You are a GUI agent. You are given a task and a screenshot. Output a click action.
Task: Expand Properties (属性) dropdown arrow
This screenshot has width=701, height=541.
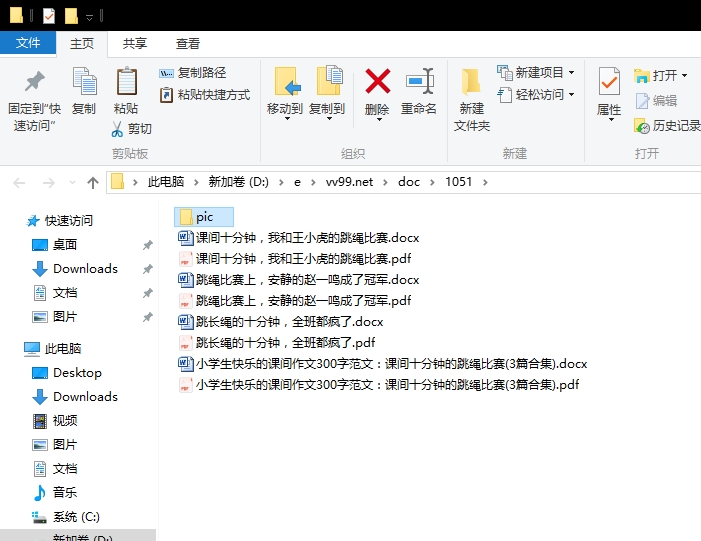pyautogui.click(x=611, y=120)
